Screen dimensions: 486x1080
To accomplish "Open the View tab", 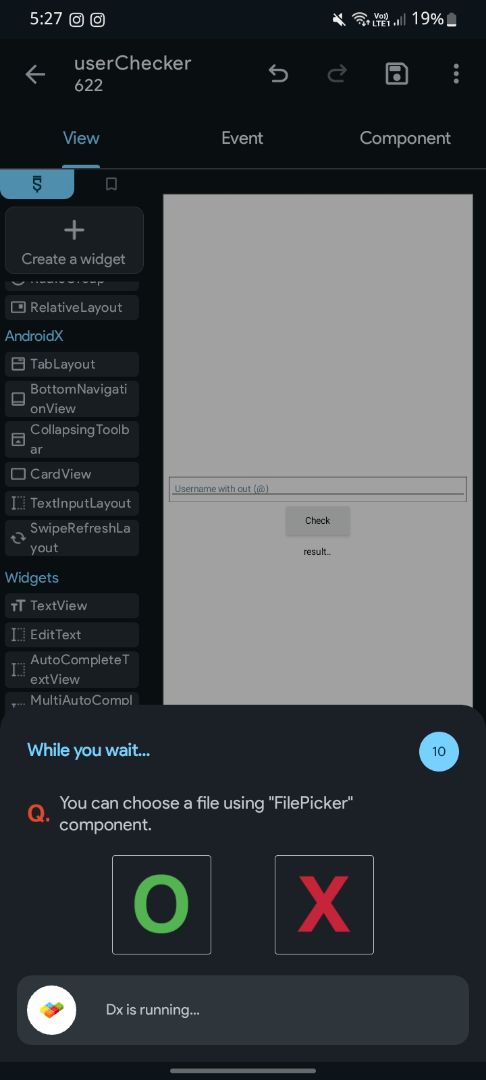I will coord(81,138).
